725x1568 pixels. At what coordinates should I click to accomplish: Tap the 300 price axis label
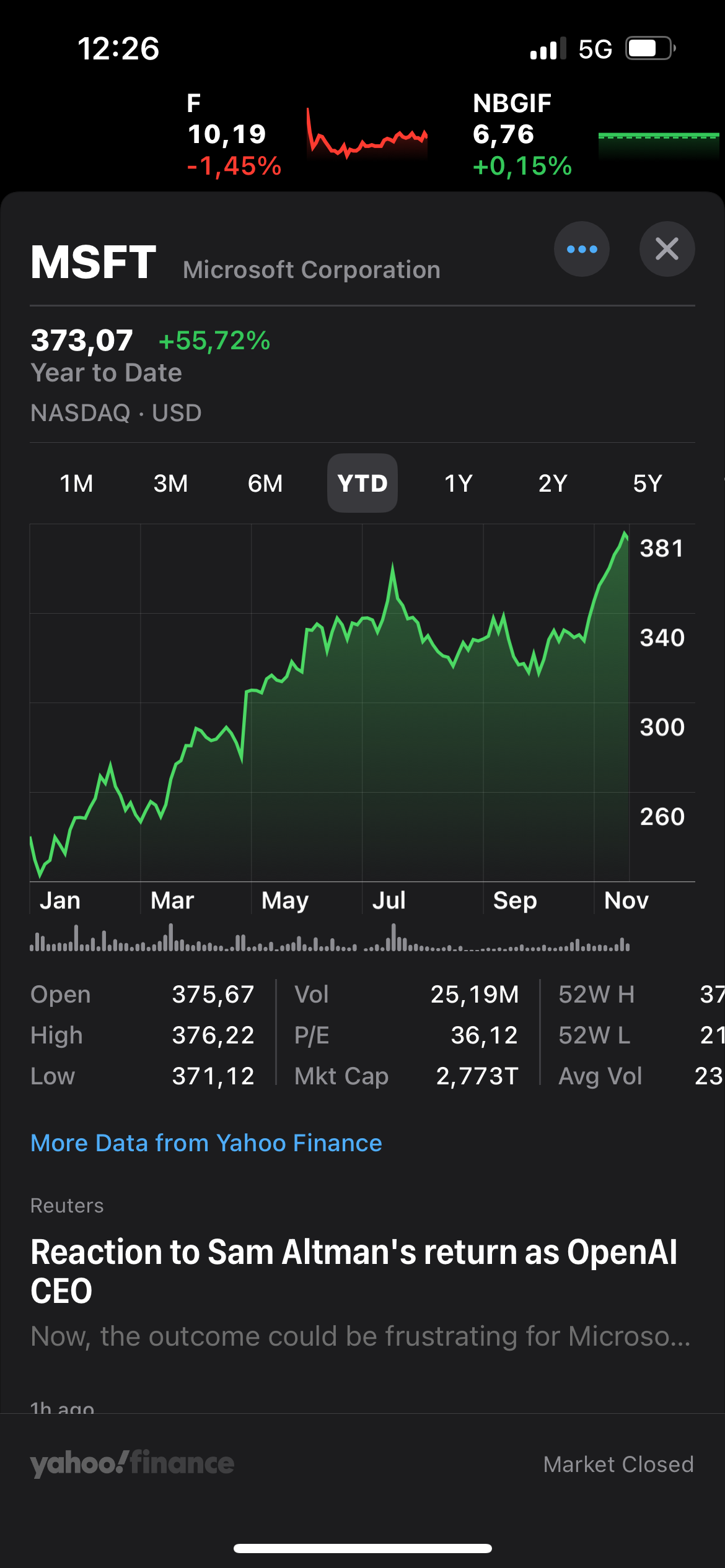tap(662, 728)
